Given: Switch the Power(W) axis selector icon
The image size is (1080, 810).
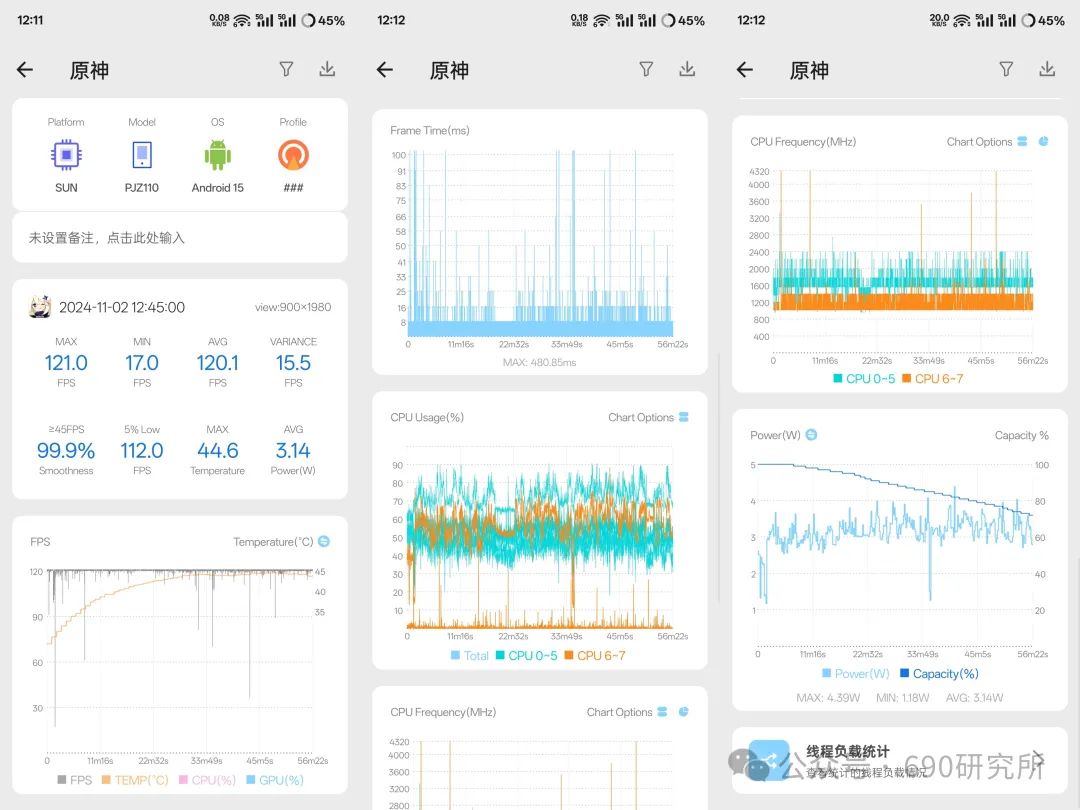Looking at the screenshot, I should pyautogui.click(x=811, y=435).
